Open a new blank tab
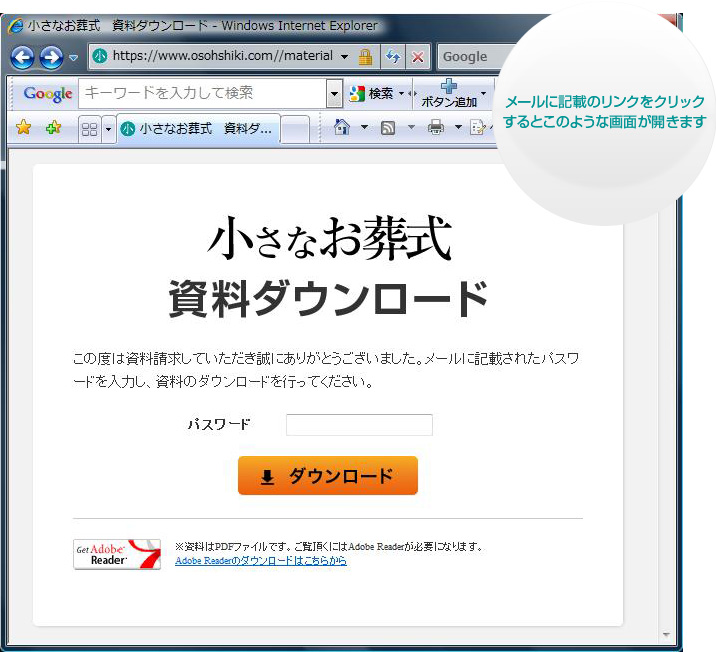This screenshot has height=652, width=716. tap(295, 129)
